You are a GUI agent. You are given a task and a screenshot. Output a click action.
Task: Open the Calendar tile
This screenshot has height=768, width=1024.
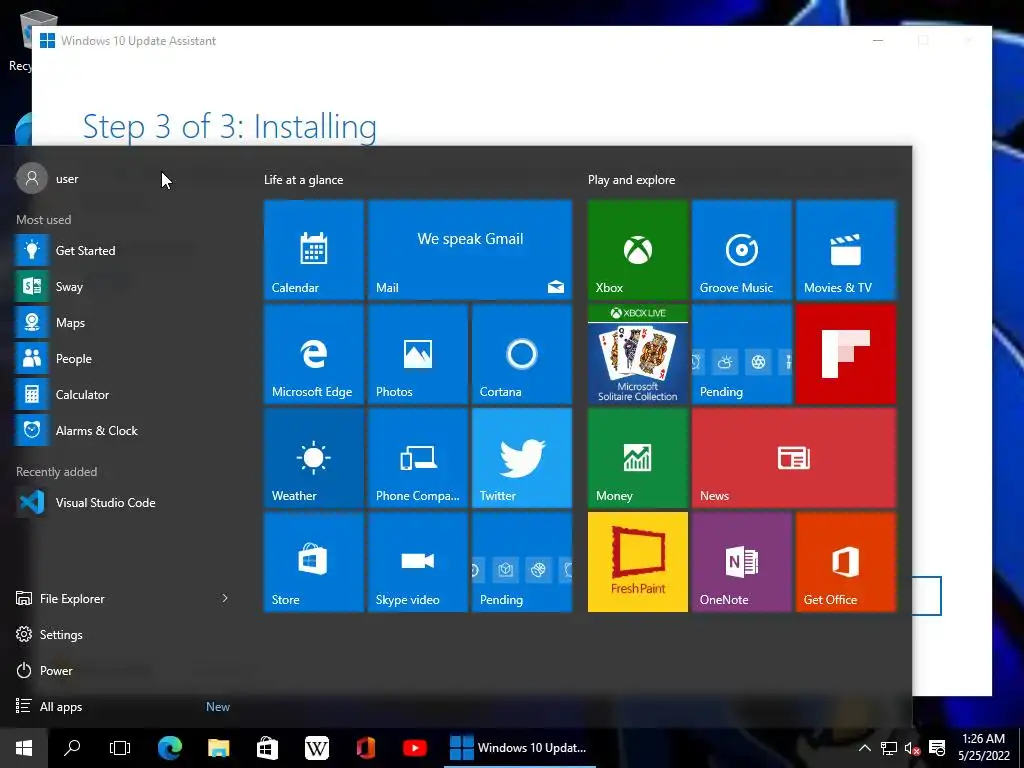point(313,250)
